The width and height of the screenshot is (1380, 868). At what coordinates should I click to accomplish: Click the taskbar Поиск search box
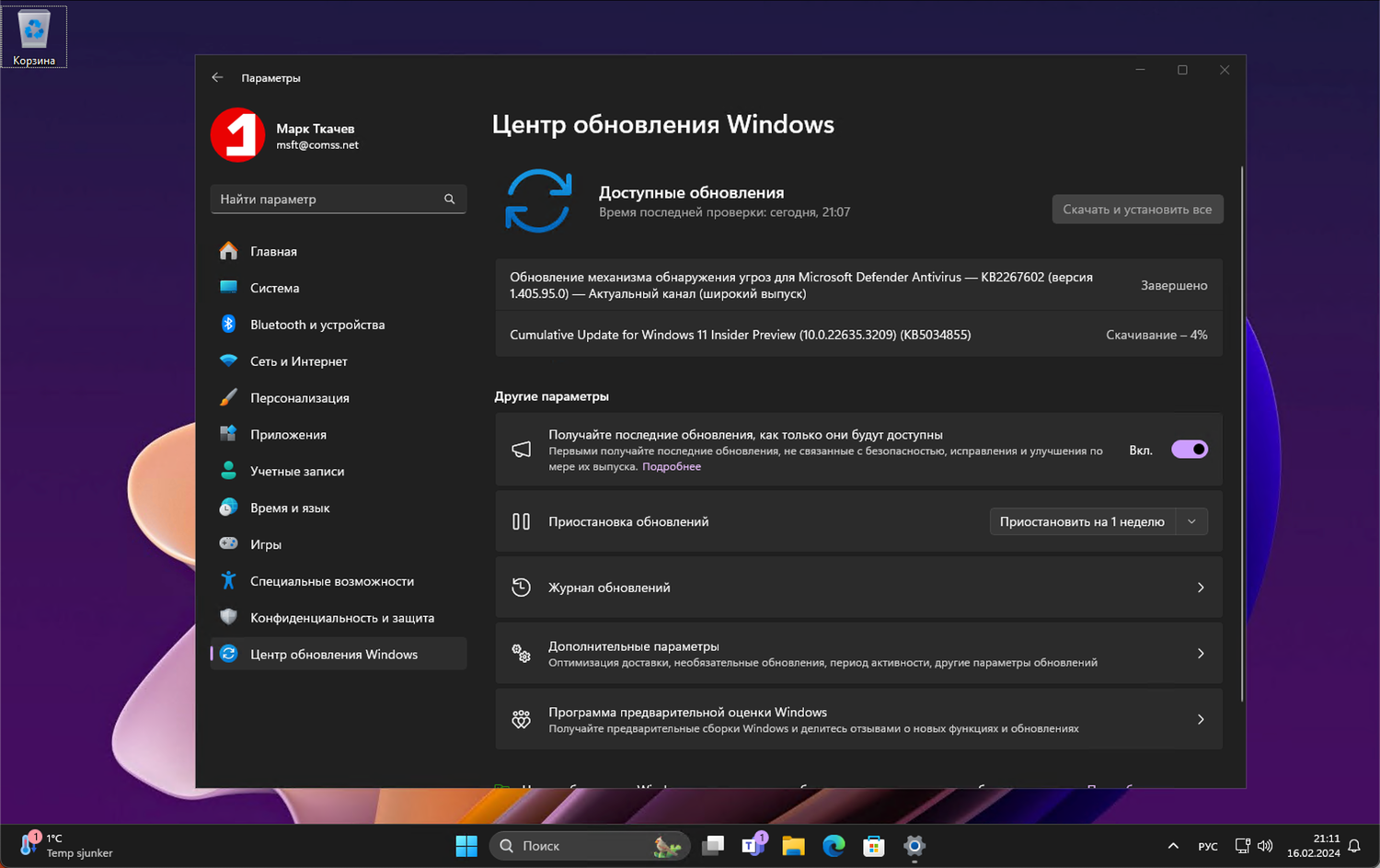(x=589, y=846)
